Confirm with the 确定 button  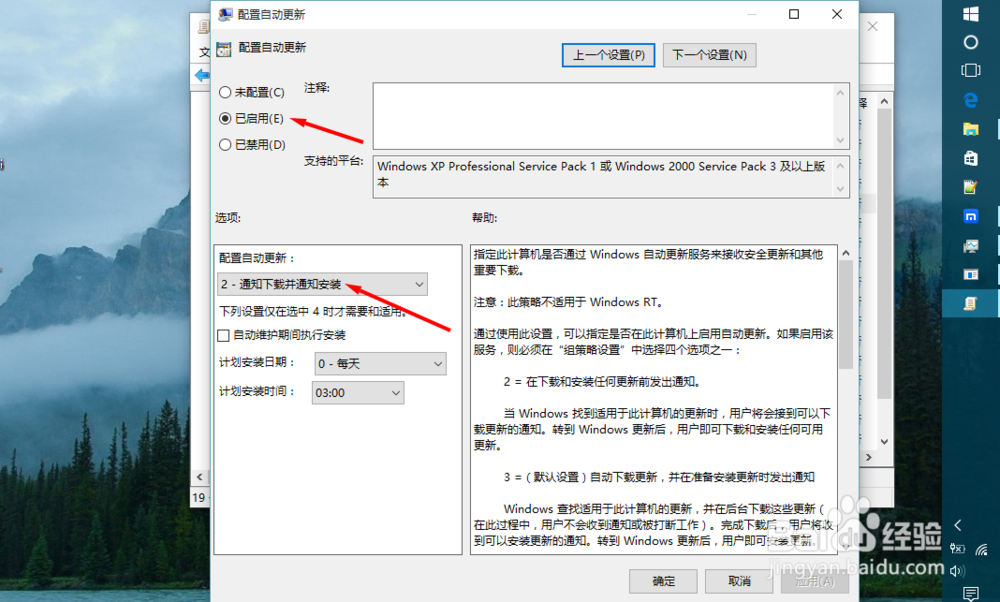(x=664, y=581)
